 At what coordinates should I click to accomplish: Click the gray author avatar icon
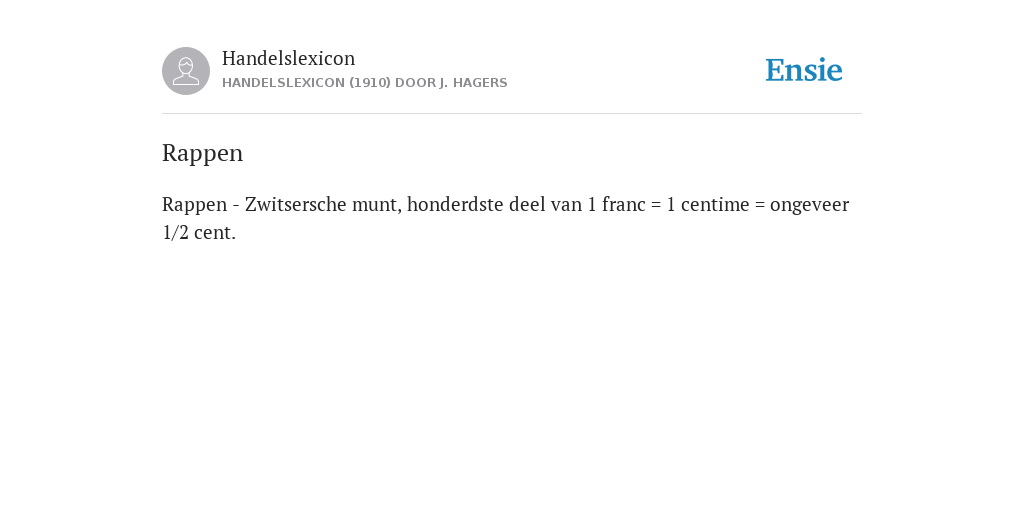186,71
